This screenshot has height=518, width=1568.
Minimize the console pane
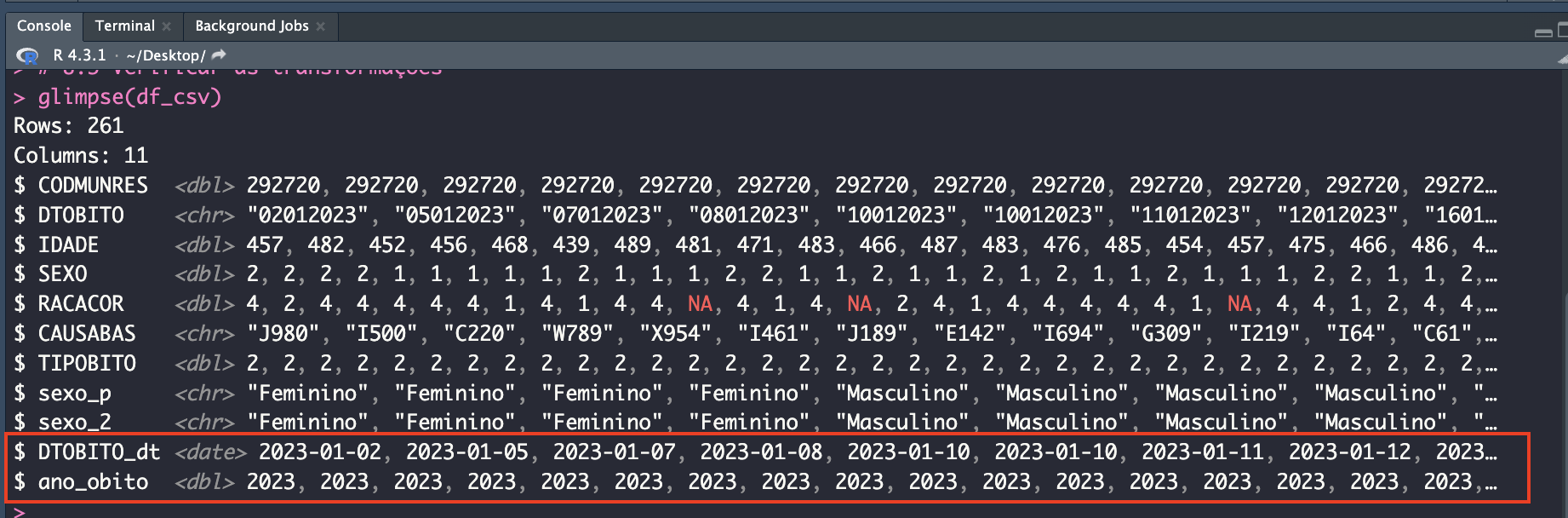point(1542,32)
